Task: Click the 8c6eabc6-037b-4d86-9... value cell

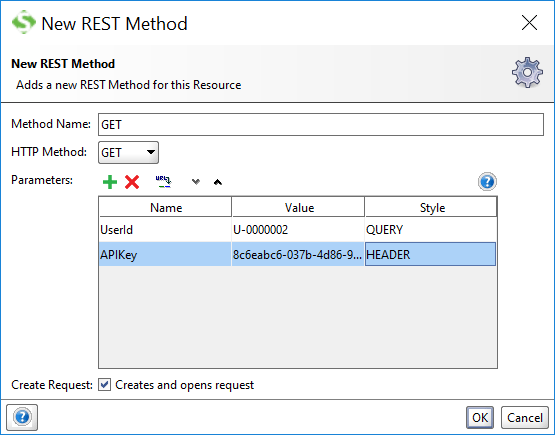Action: pos(298,254)
